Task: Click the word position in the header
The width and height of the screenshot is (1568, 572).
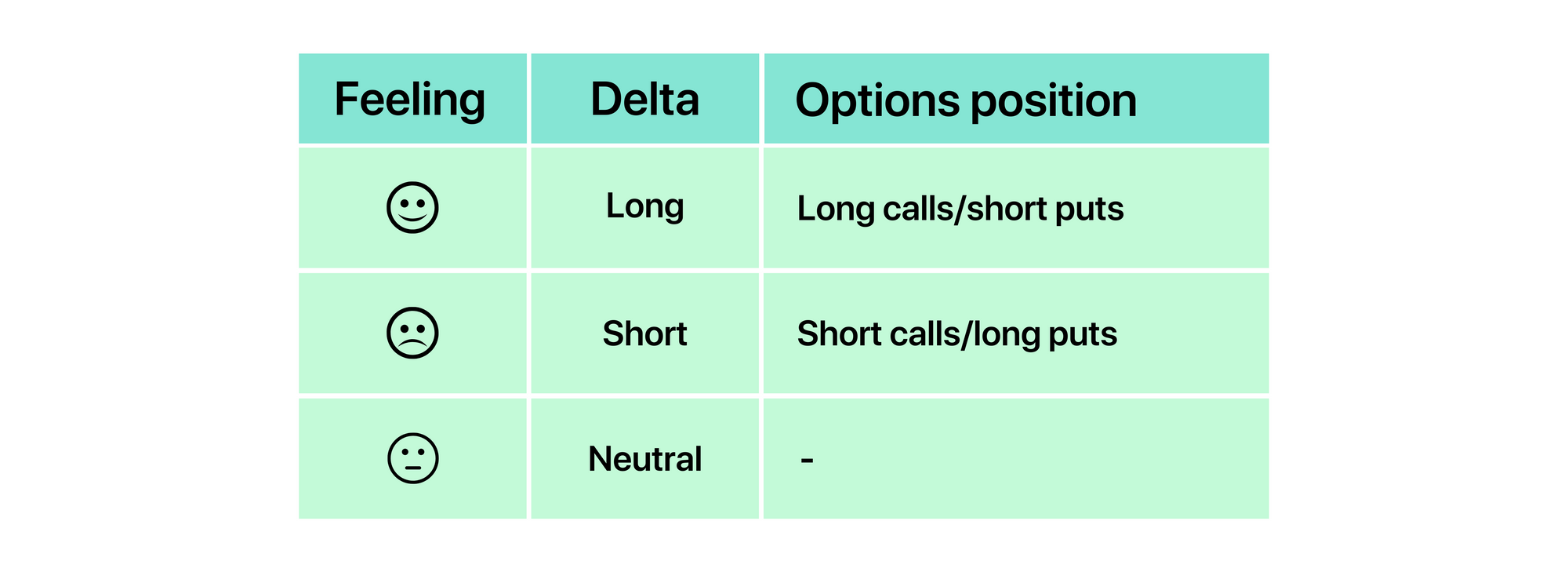Action: coord(1053,101)
